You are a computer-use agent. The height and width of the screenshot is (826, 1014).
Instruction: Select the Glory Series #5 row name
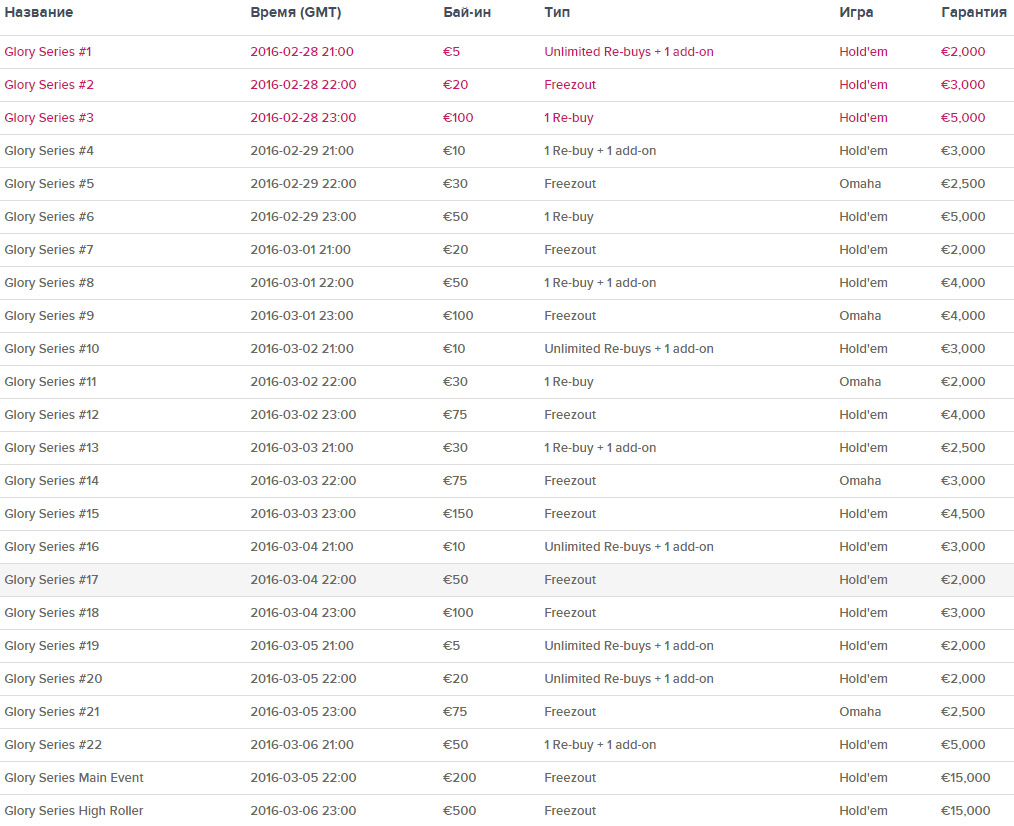point(49,184)
